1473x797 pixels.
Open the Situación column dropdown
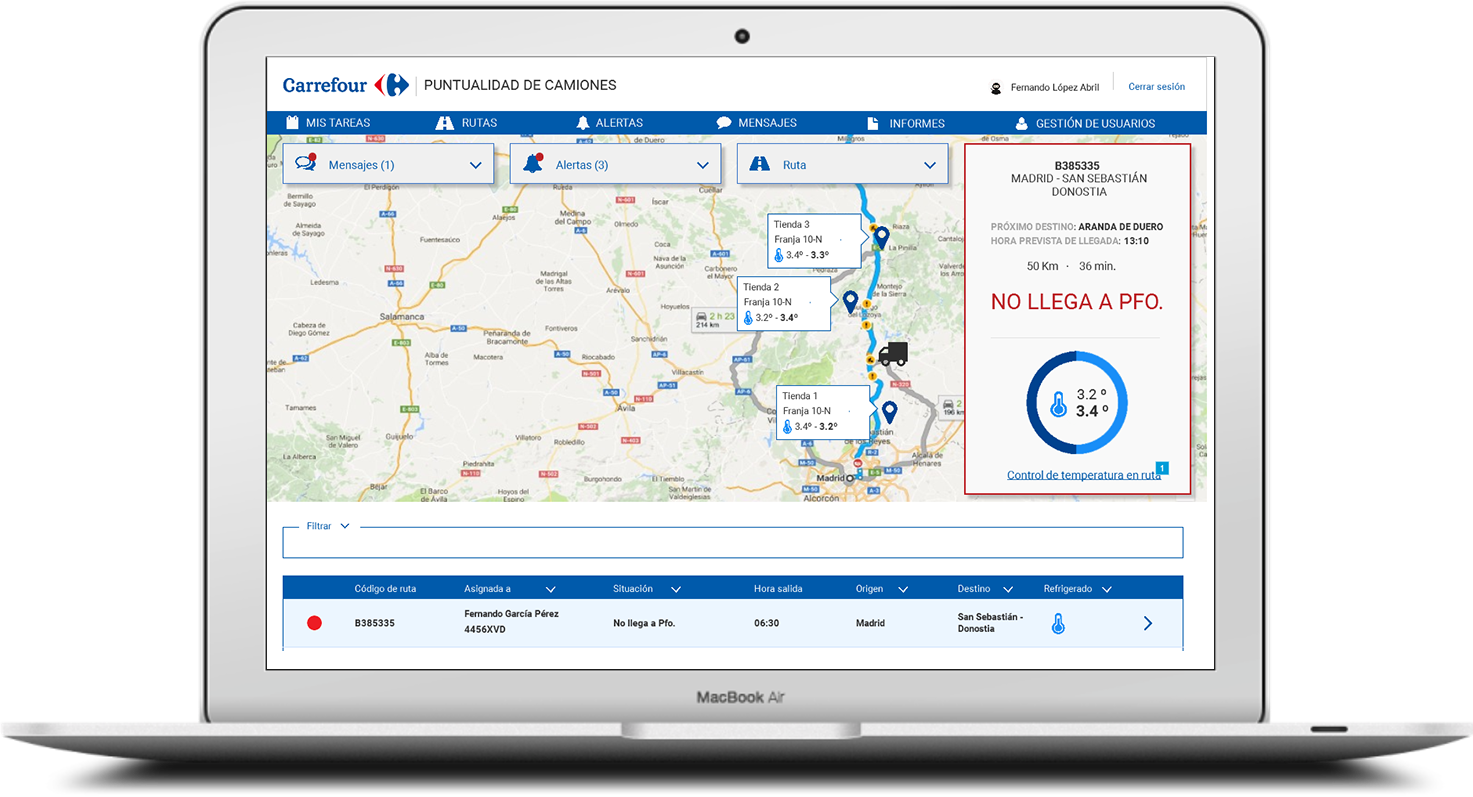[x=676, y=590]
